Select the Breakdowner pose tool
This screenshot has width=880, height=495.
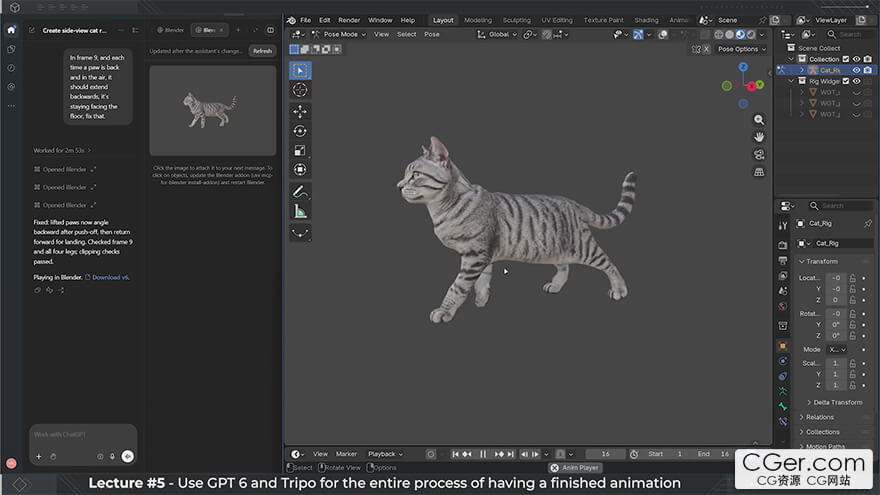pos(300,233)
